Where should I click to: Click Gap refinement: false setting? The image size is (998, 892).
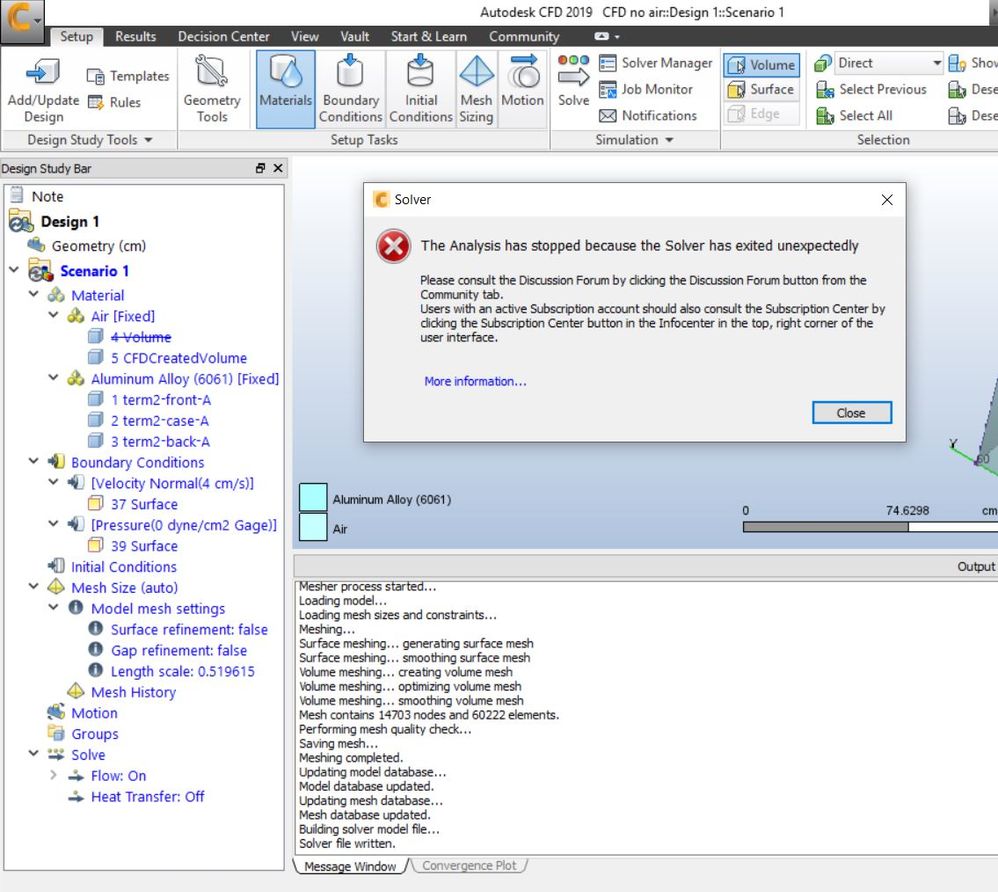[179, 651]
